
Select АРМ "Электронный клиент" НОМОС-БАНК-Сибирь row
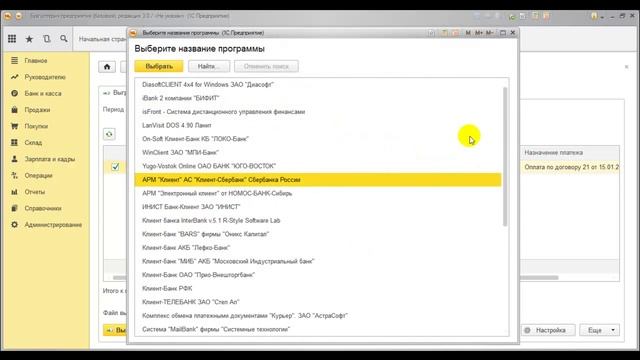pos(318,193)
